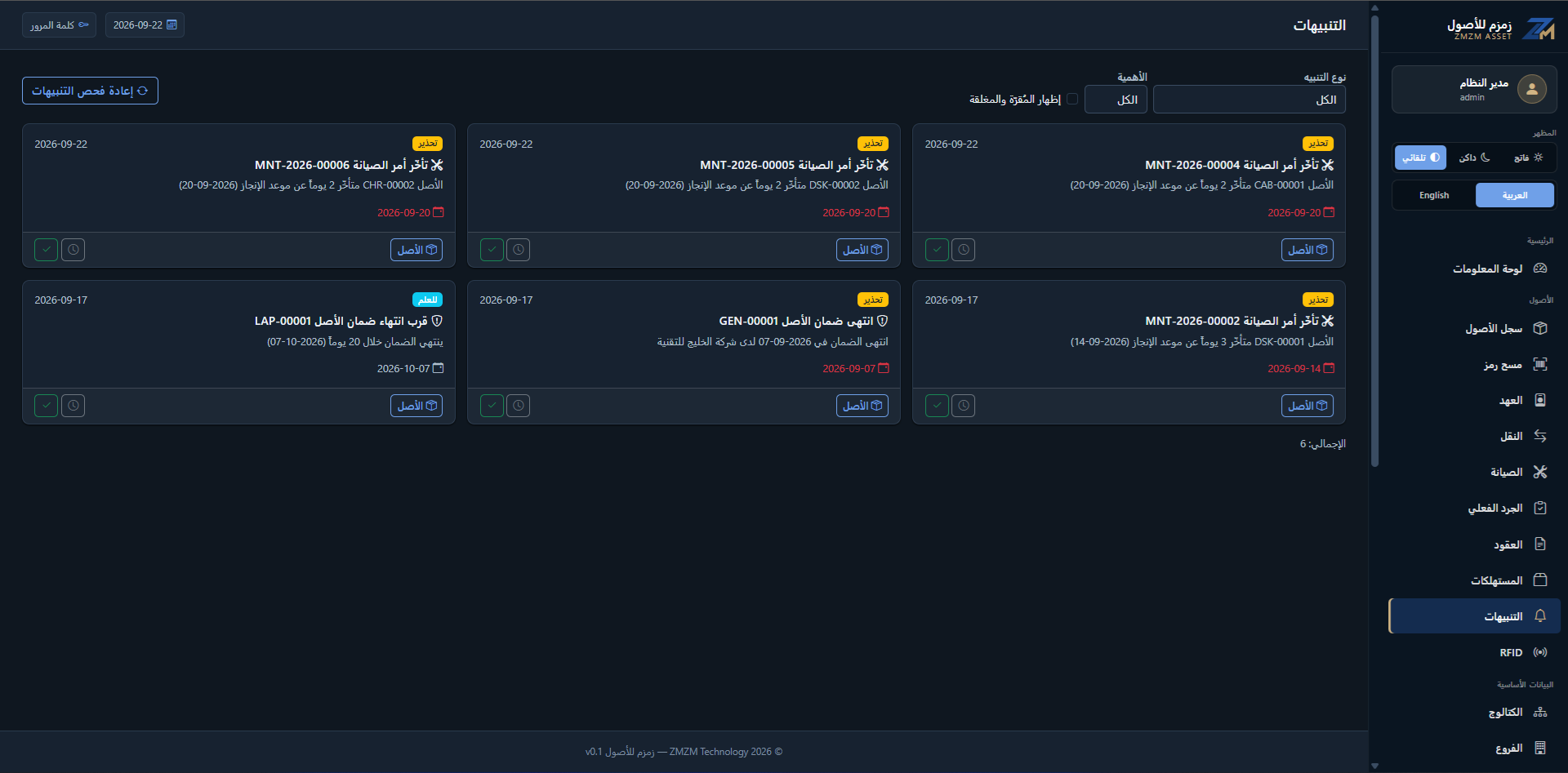Enable the show snoozed and closed checkbox
The width and height of the screenshot is (1568, 773).
point(1072,100)
